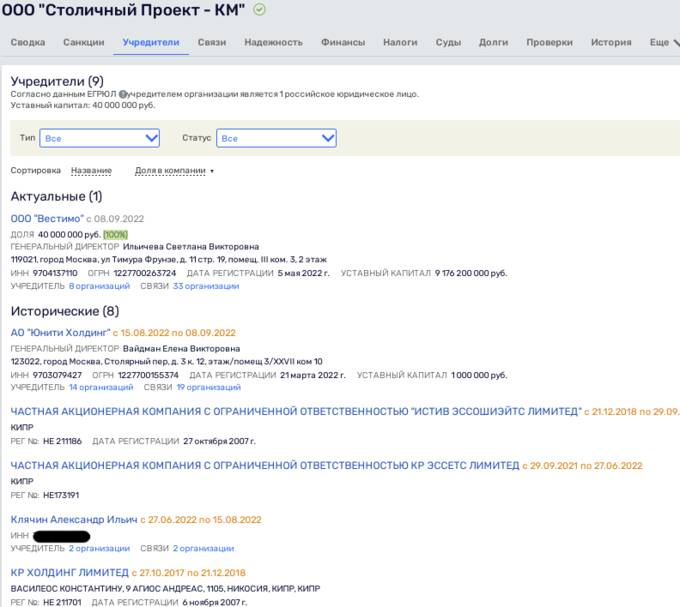The height and width of the screenshot is (607, 680).
Task: Open ООО "Вестимо" company link
Action: point(47,218)
